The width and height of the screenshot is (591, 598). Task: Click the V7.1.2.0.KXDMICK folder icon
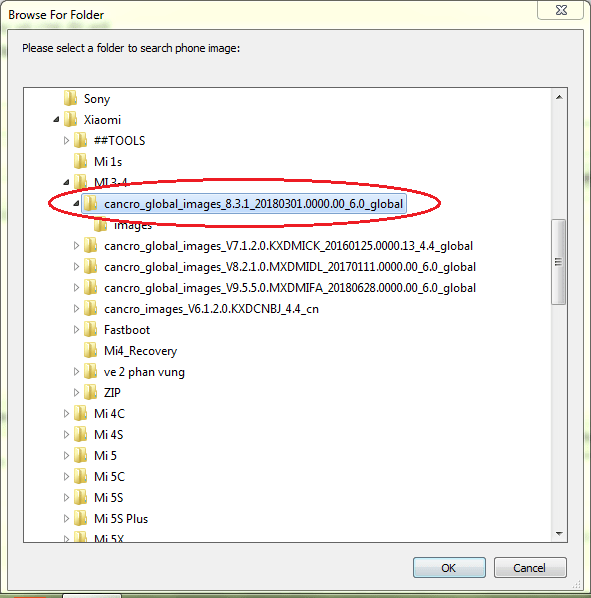(x=91, y=246)
